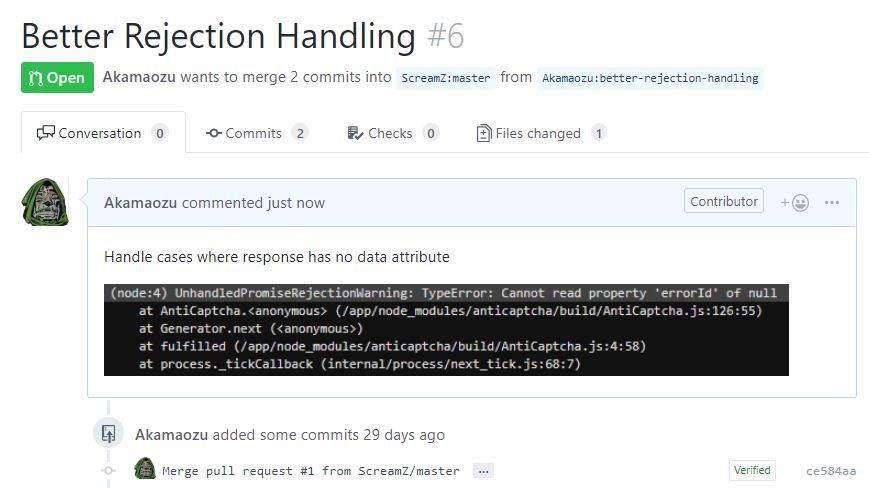Click the error stack trace image

coord(446,329)
